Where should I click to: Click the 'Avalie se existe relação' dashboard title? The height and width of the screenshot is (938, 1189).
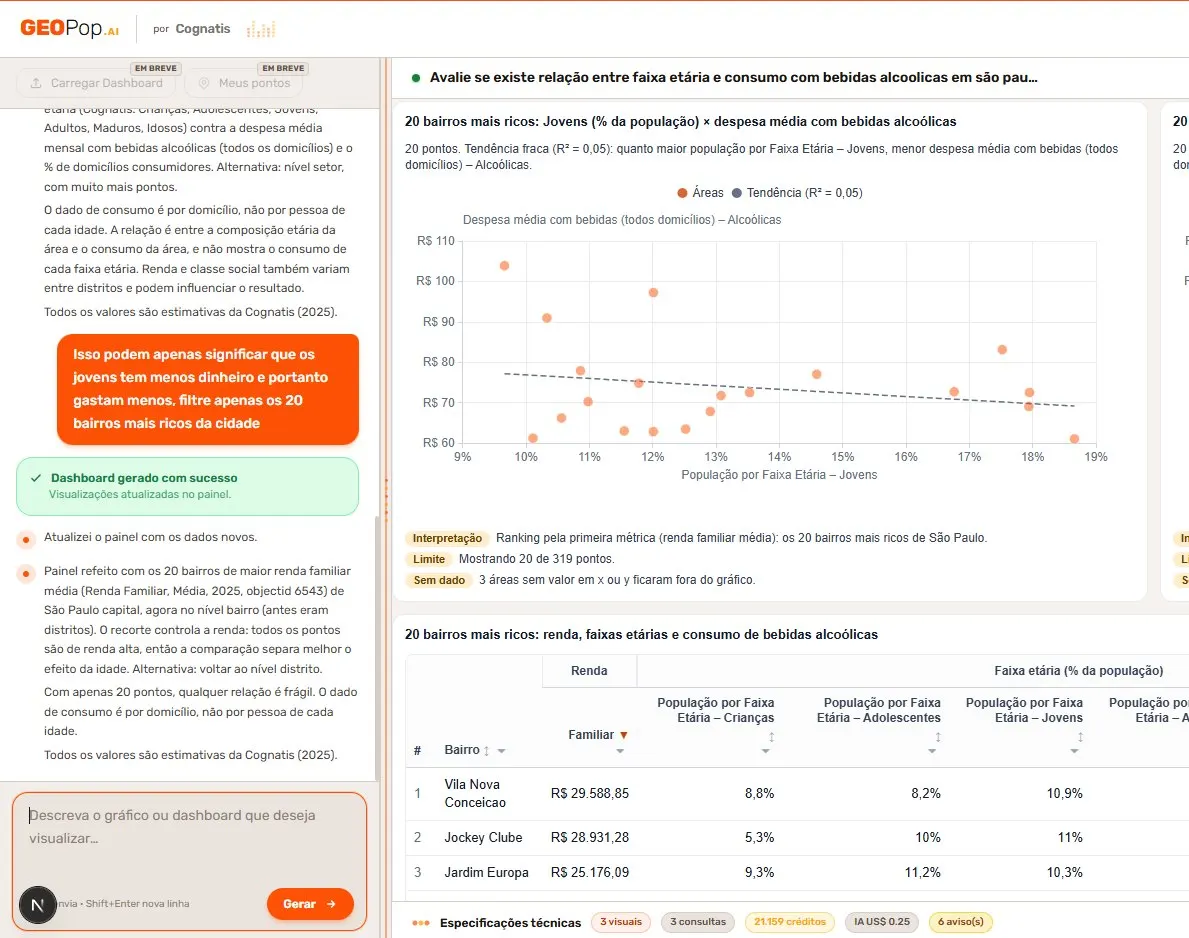click(733, 77)
